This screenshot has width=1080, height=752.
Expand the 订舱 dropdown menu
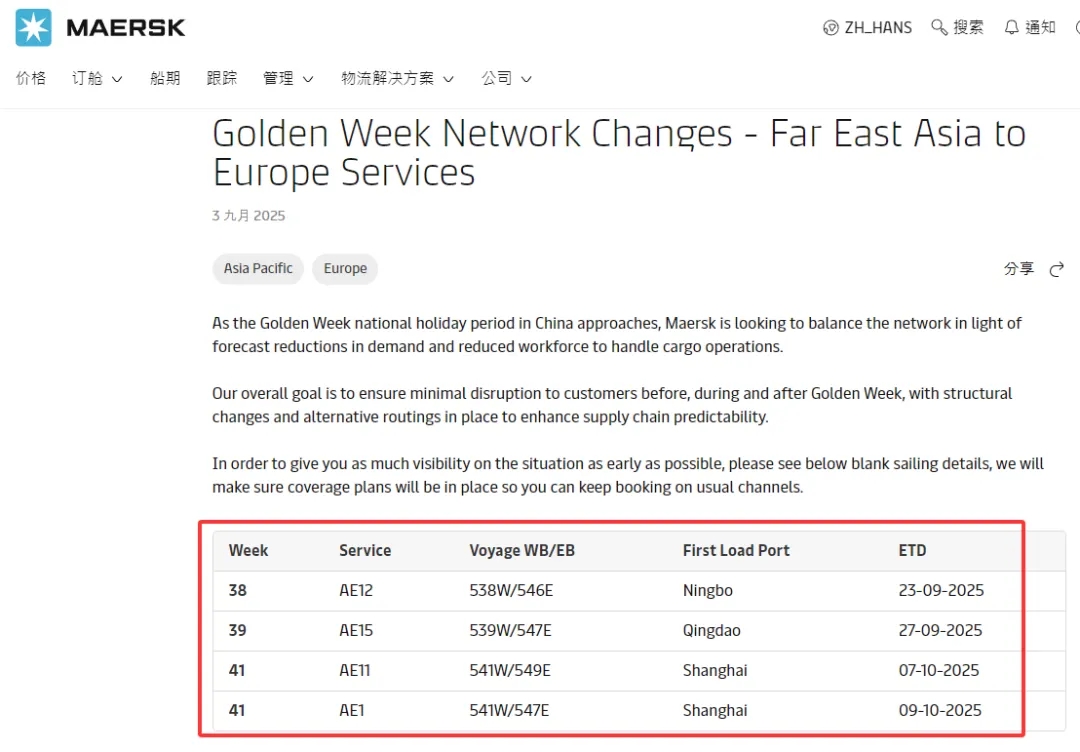point(97,78)
